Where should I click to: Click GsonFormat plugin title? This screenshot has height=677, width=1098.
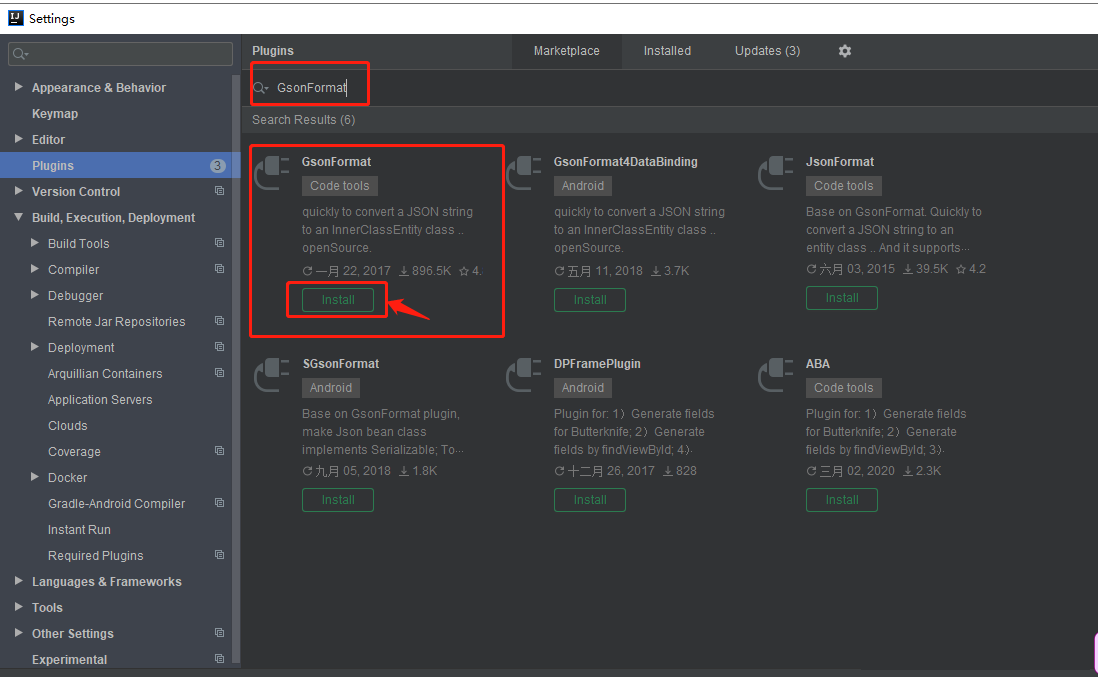tap(336, 162)
